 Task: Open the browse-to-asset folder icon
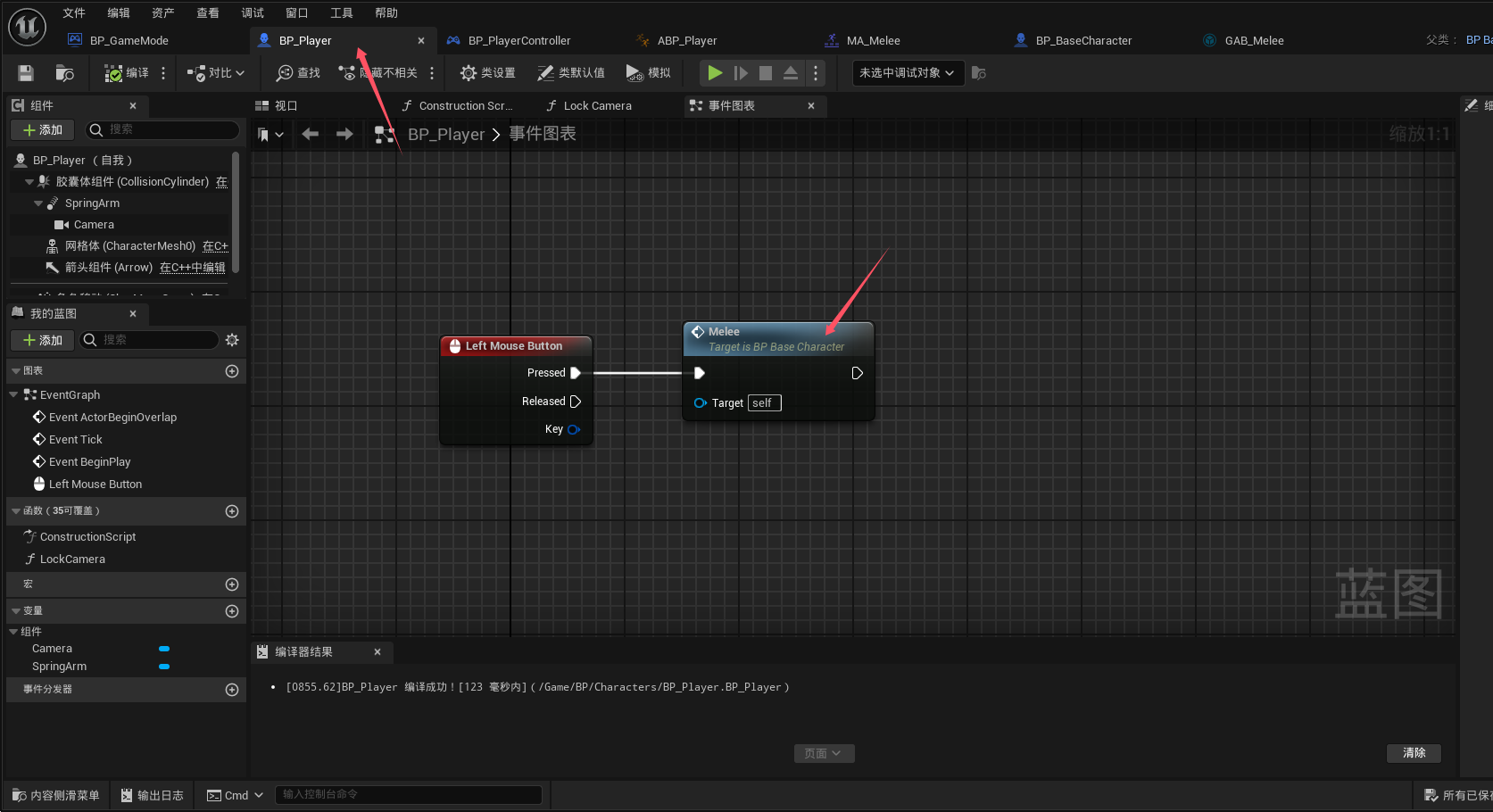pyautogui.click(x=64, y=73)
